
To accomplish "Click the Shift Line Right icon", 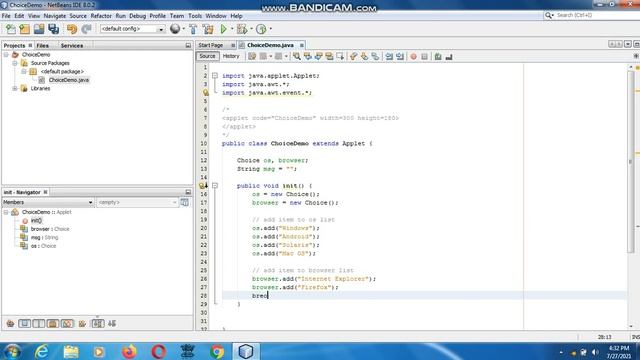I will point(400,57).
